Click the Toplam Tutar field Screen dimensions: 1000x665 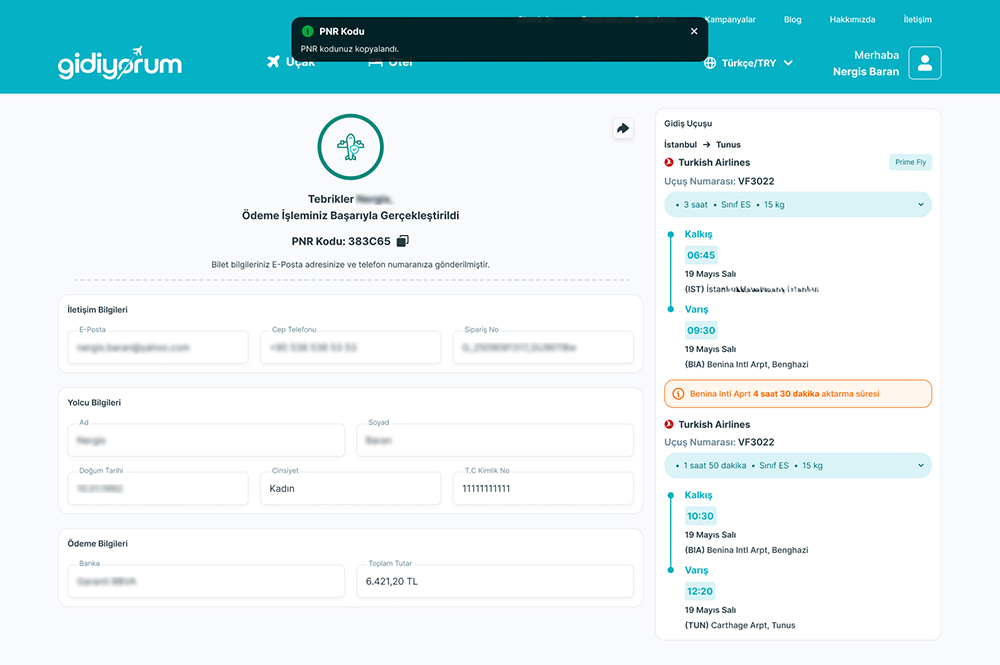(x=495, y=581)
